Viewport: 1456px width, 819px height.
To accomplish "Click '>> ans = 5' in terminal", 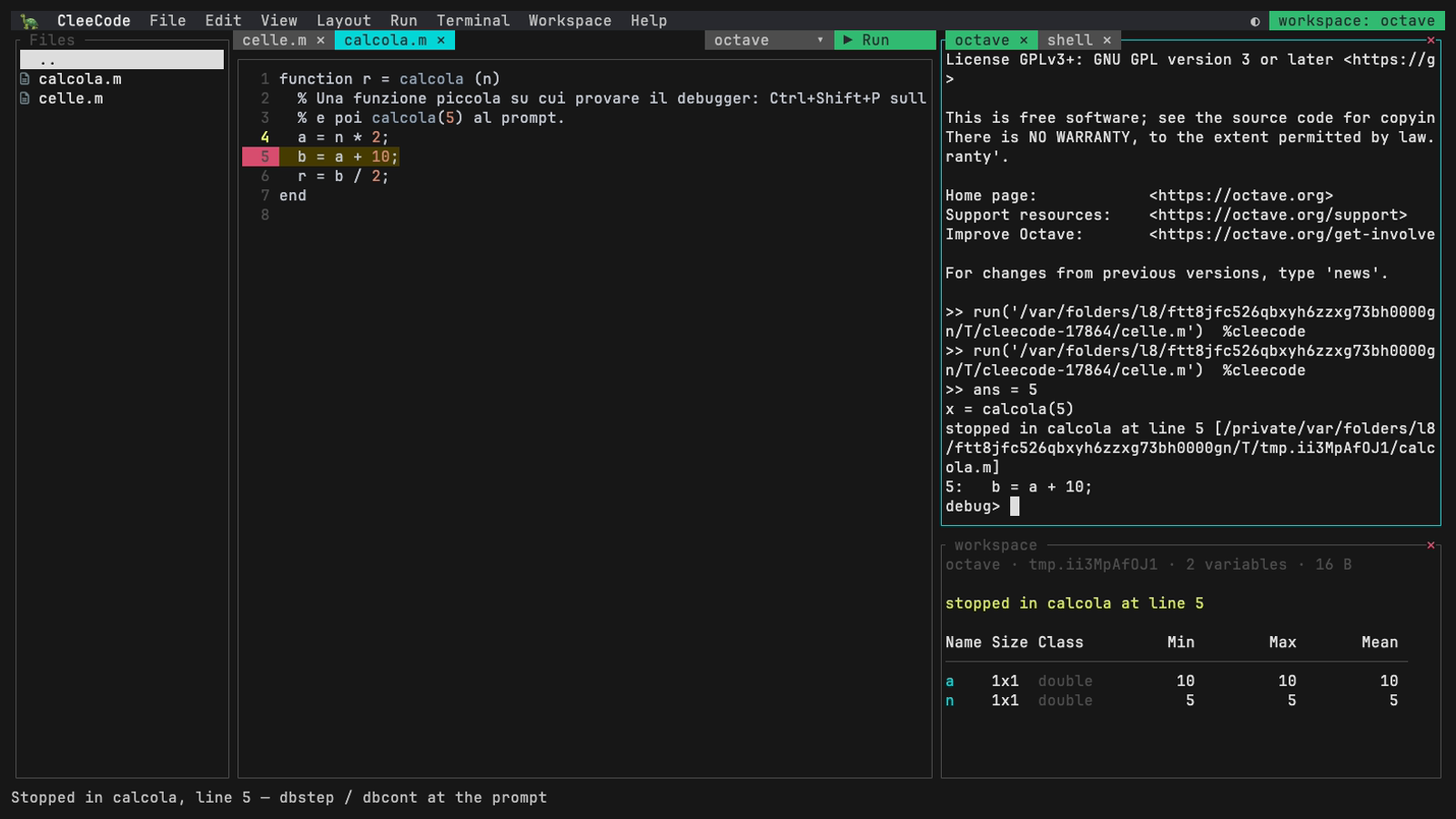I will (991, 389).
